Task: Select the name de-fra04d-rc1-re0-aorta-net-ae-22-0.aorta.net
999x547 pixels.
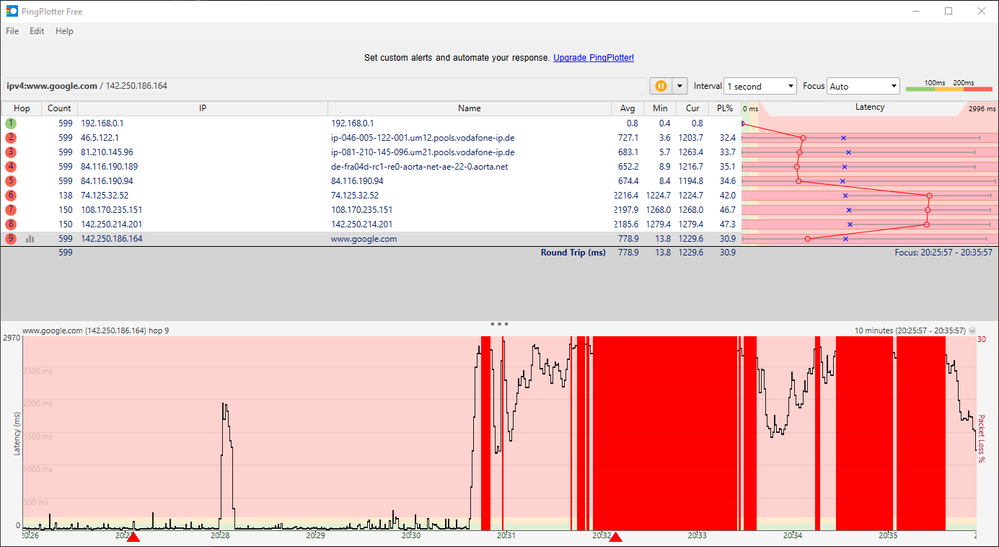Action: [419, 166]
